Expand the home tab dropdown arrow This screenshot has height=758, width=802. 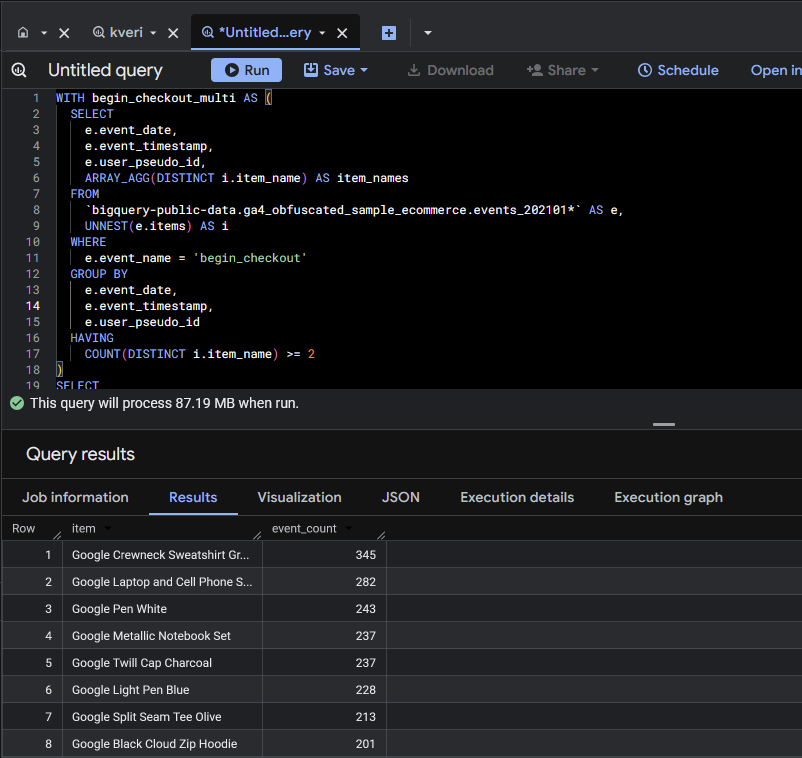click(44, 33)
